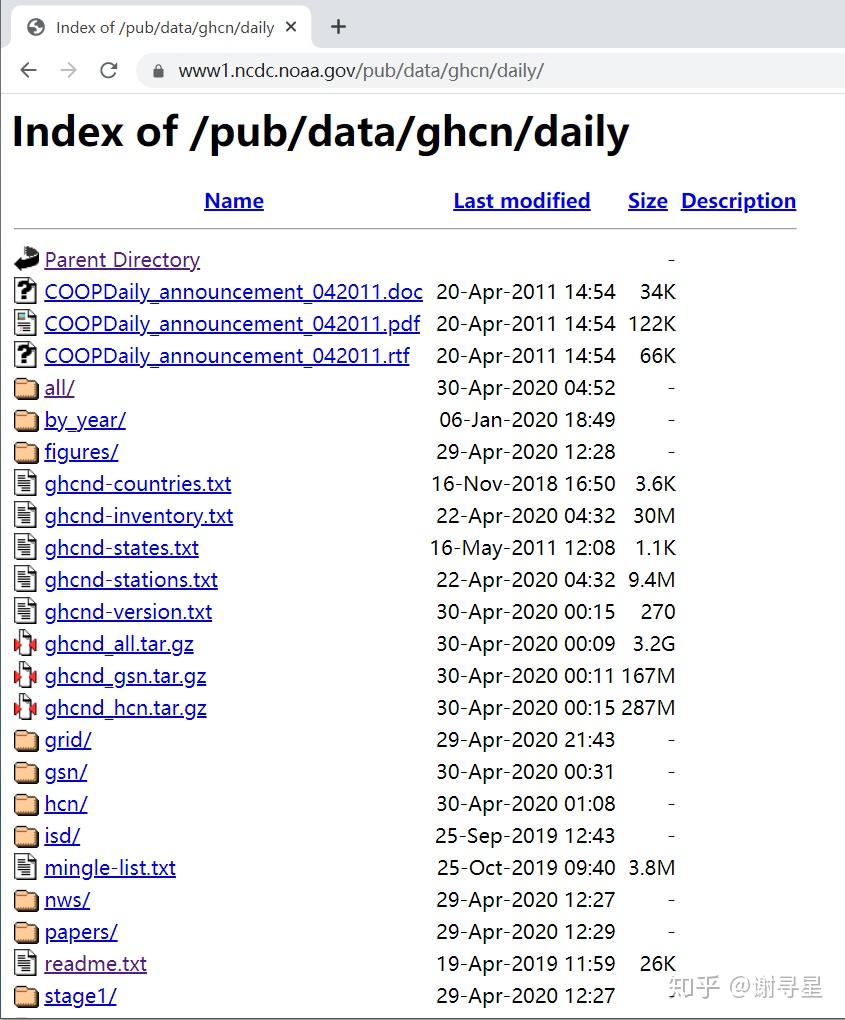The image size is (845, 1020).
Task: Click the readme.txt text file icon
Action: coord(25,963)
